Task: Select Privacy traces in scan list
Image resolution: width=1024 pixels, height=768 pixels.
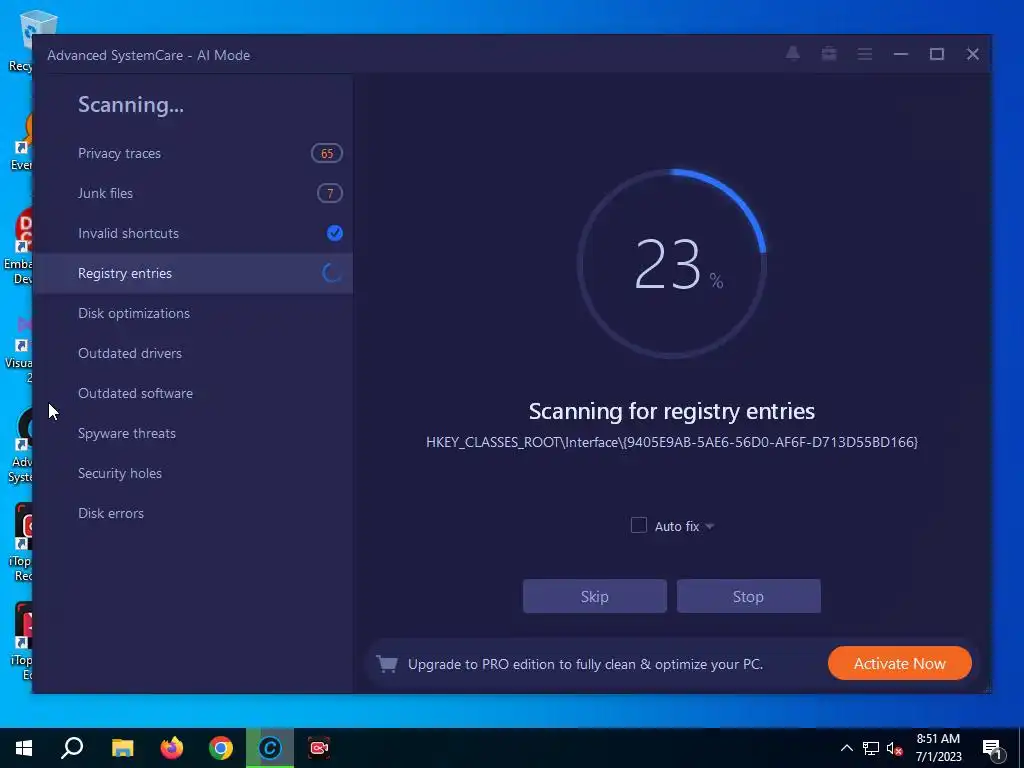Action: pos(193,153)
